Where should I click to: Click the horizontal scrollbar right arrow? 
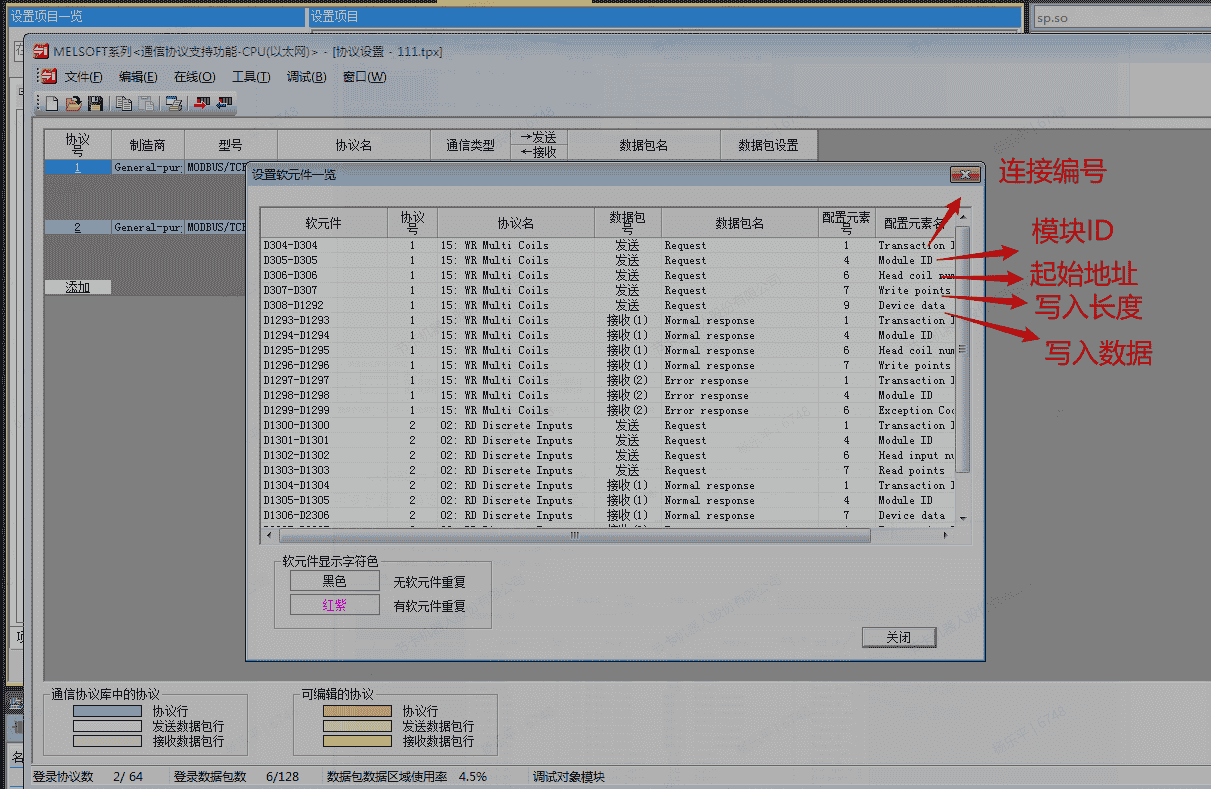tap(945, 536)
